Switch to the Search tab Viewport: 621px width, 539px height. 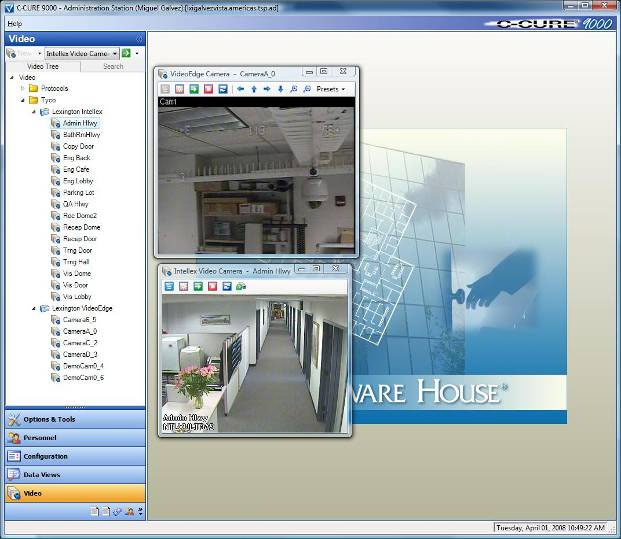[113, 67]
